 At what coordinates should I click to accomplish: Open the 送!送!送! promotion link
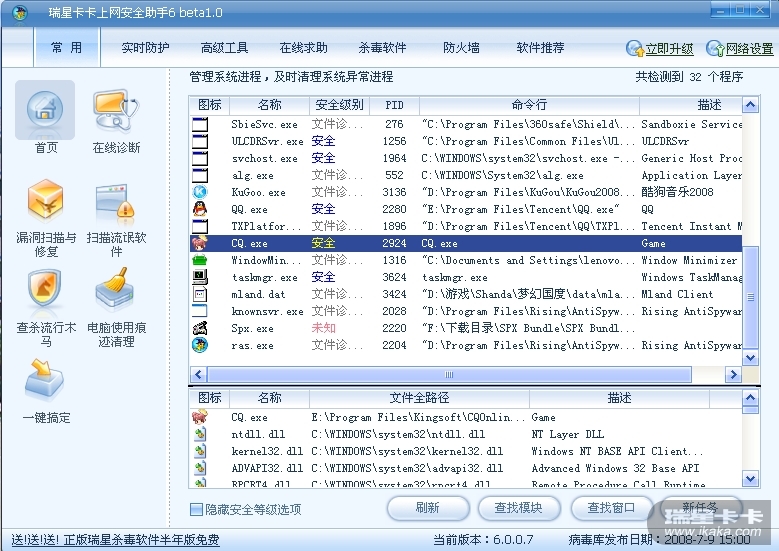pos(115,540)
